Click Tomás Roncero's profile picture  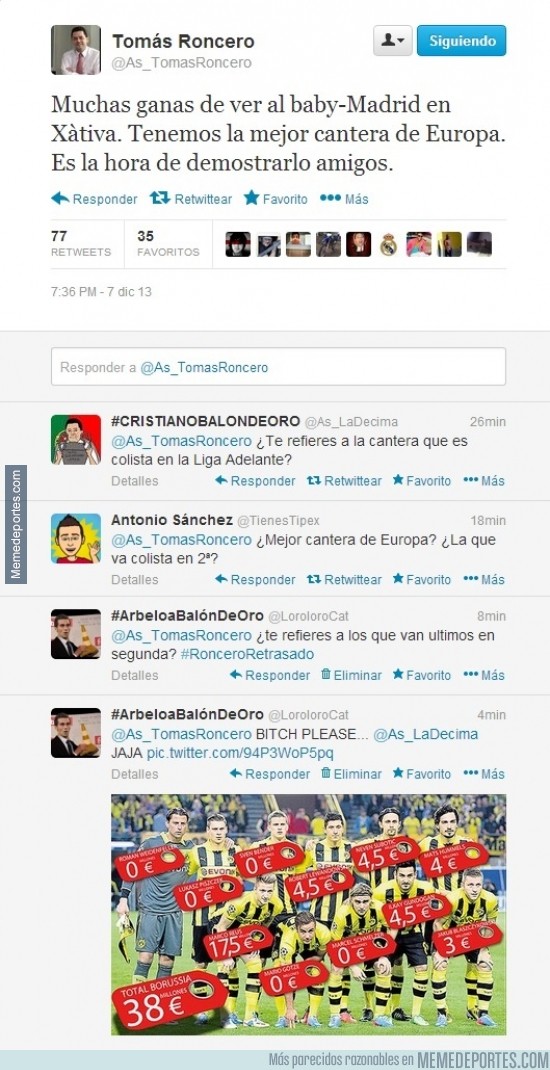(x=76, y=50)
